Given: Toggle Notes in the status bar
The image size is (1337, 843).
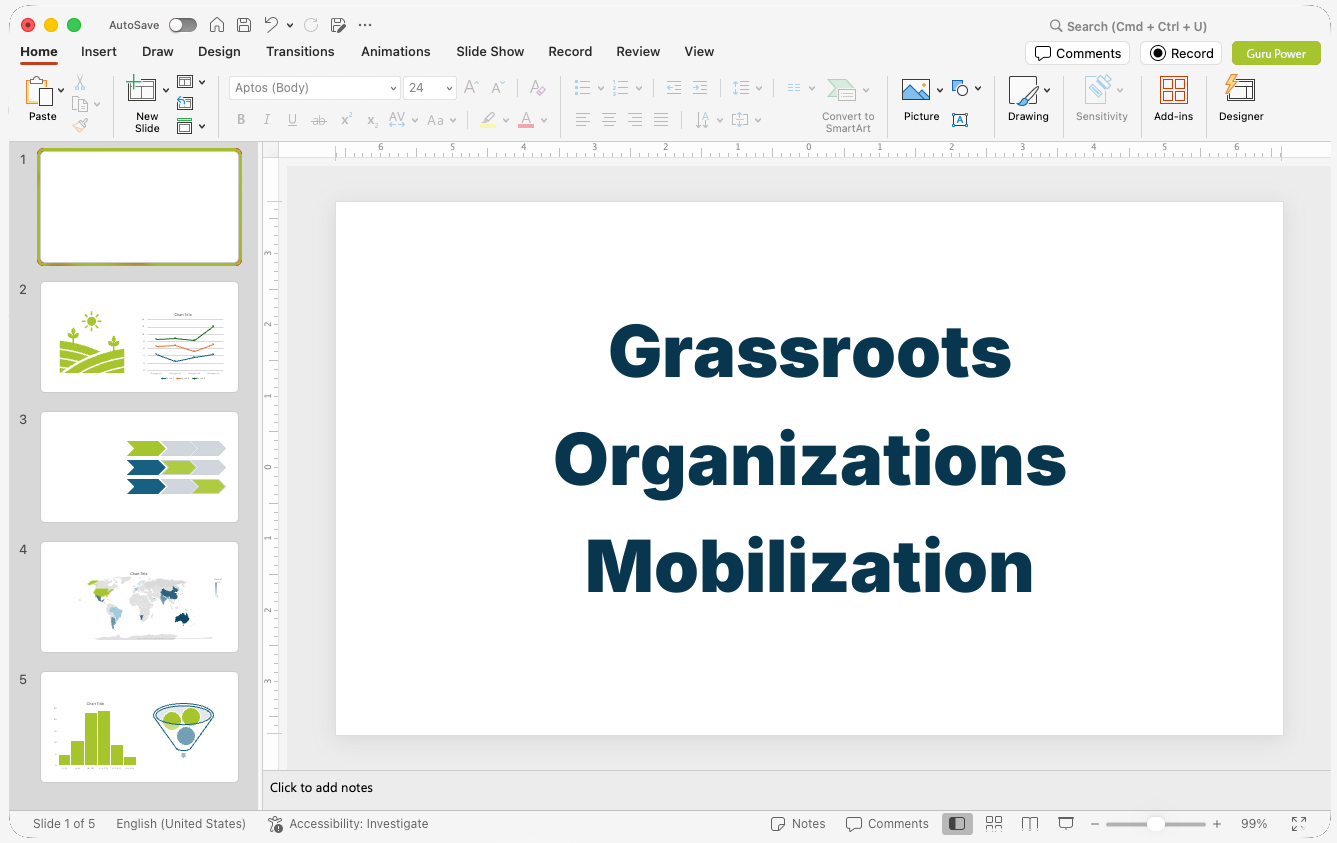Looking at the screenshot, I should point(798,824).
